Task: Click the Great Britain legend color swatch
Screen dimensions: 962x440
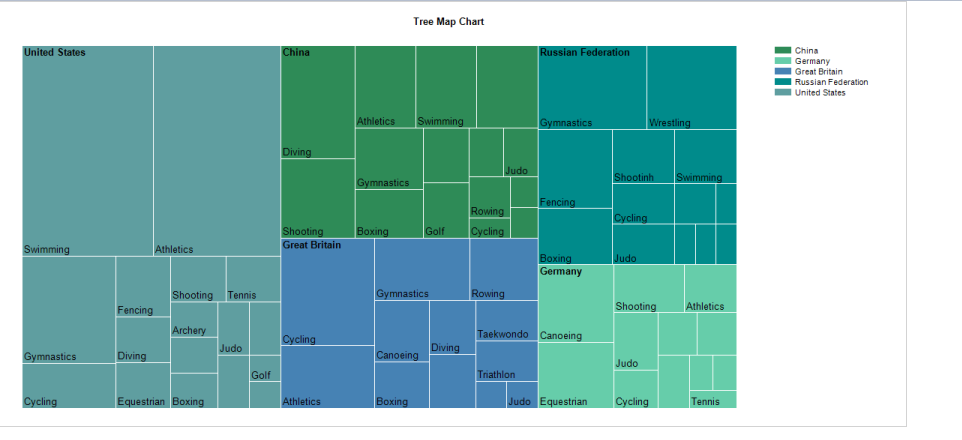Action: 783,72
